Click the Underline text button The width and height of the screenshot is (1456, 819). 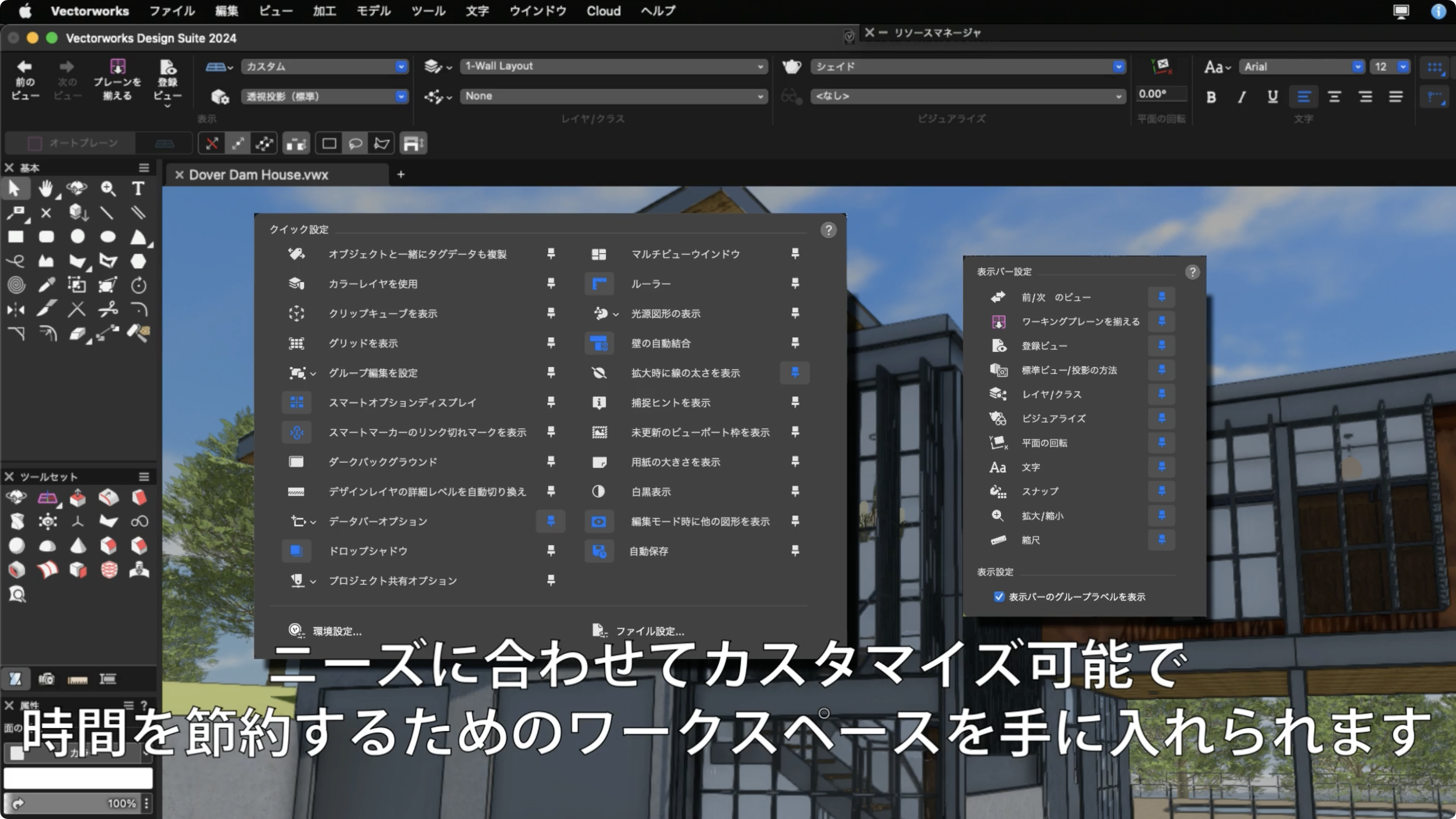pyautogui.click(x=1272, y=97)
